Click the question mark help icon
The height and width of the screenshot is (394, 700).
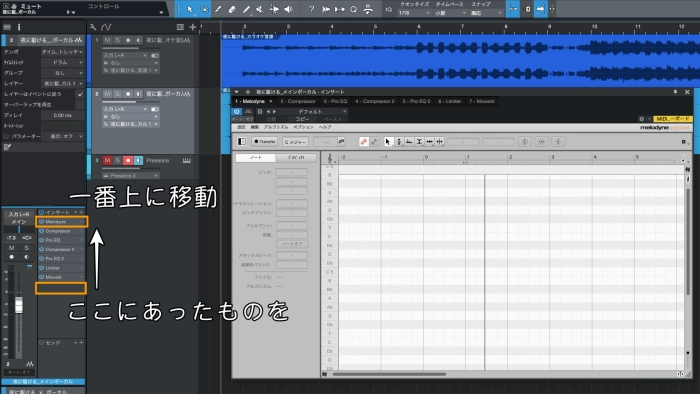tap(312, 9)
